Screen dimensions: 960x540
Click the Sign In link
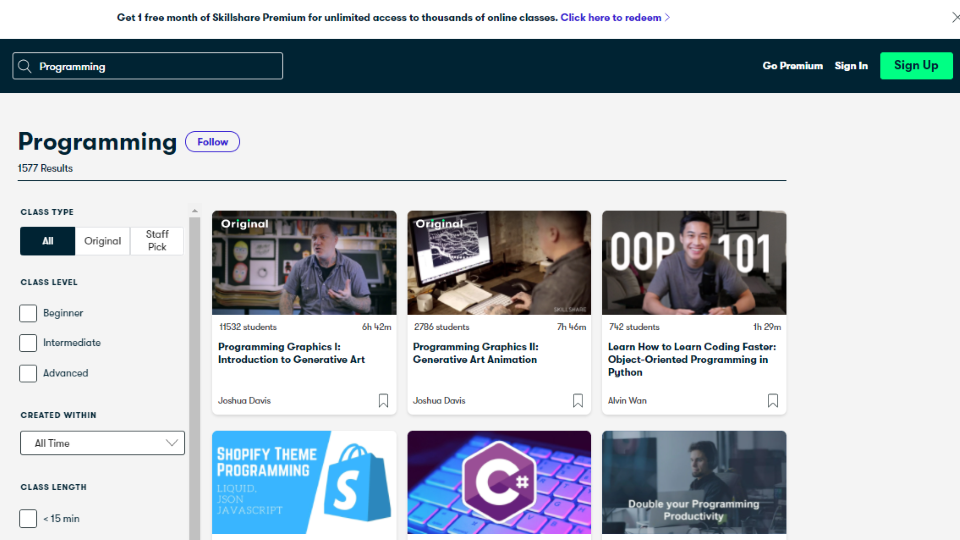[x=851, y=66]
